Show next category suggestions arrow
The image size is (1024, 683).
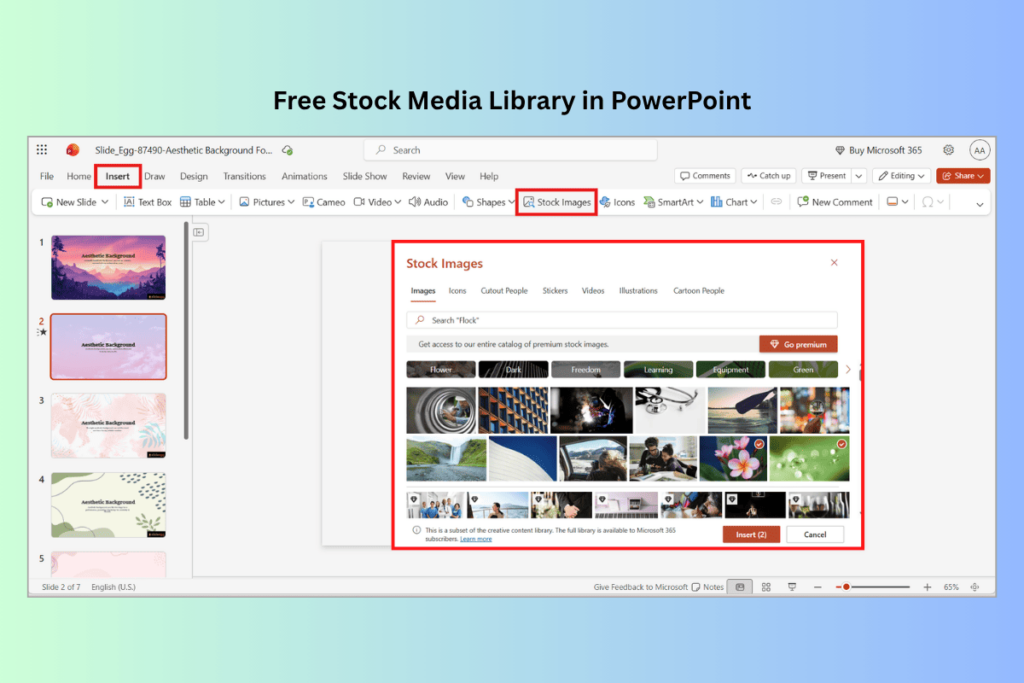pos(848,370)
